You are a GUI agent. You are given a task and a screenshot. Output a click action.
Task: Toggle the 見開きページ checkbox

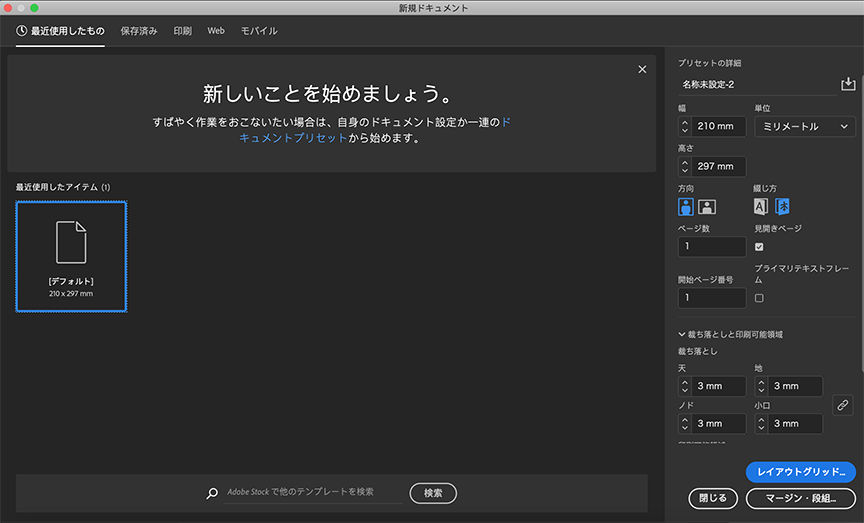pyautogui.click(x=759, y=246)
